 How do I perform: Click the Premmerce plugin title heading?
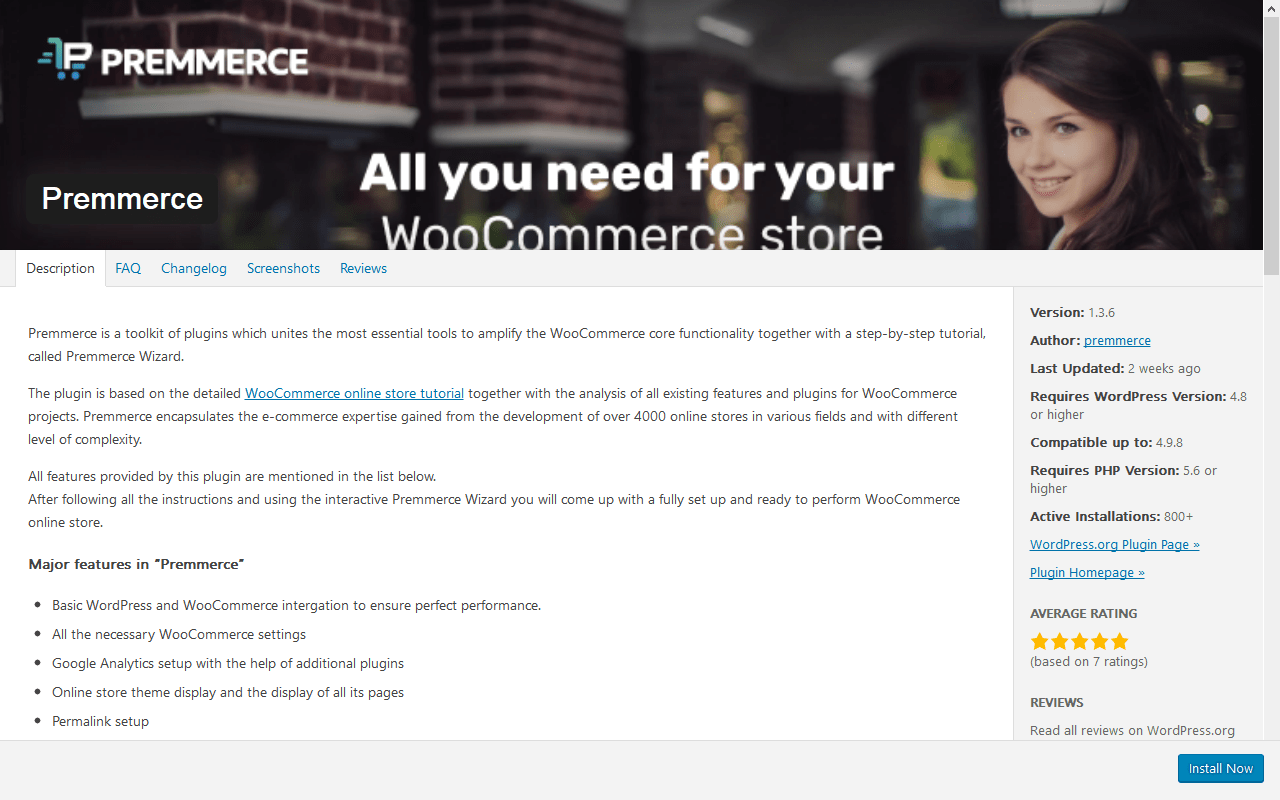coord(122,198)
